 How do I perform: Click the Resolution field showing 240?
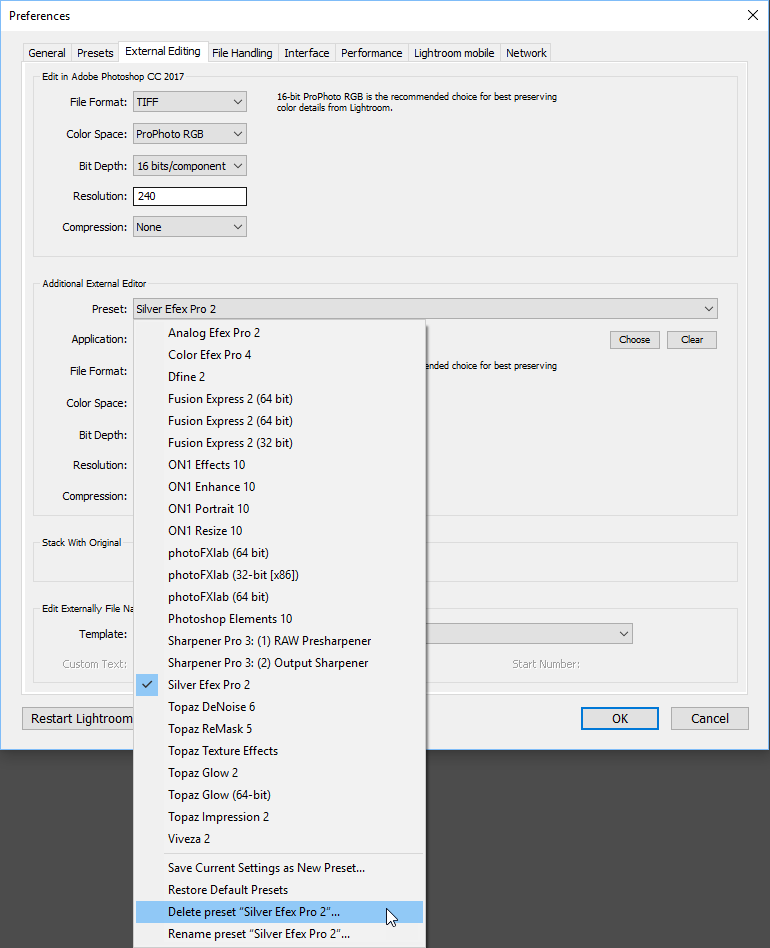click(190, 196)
